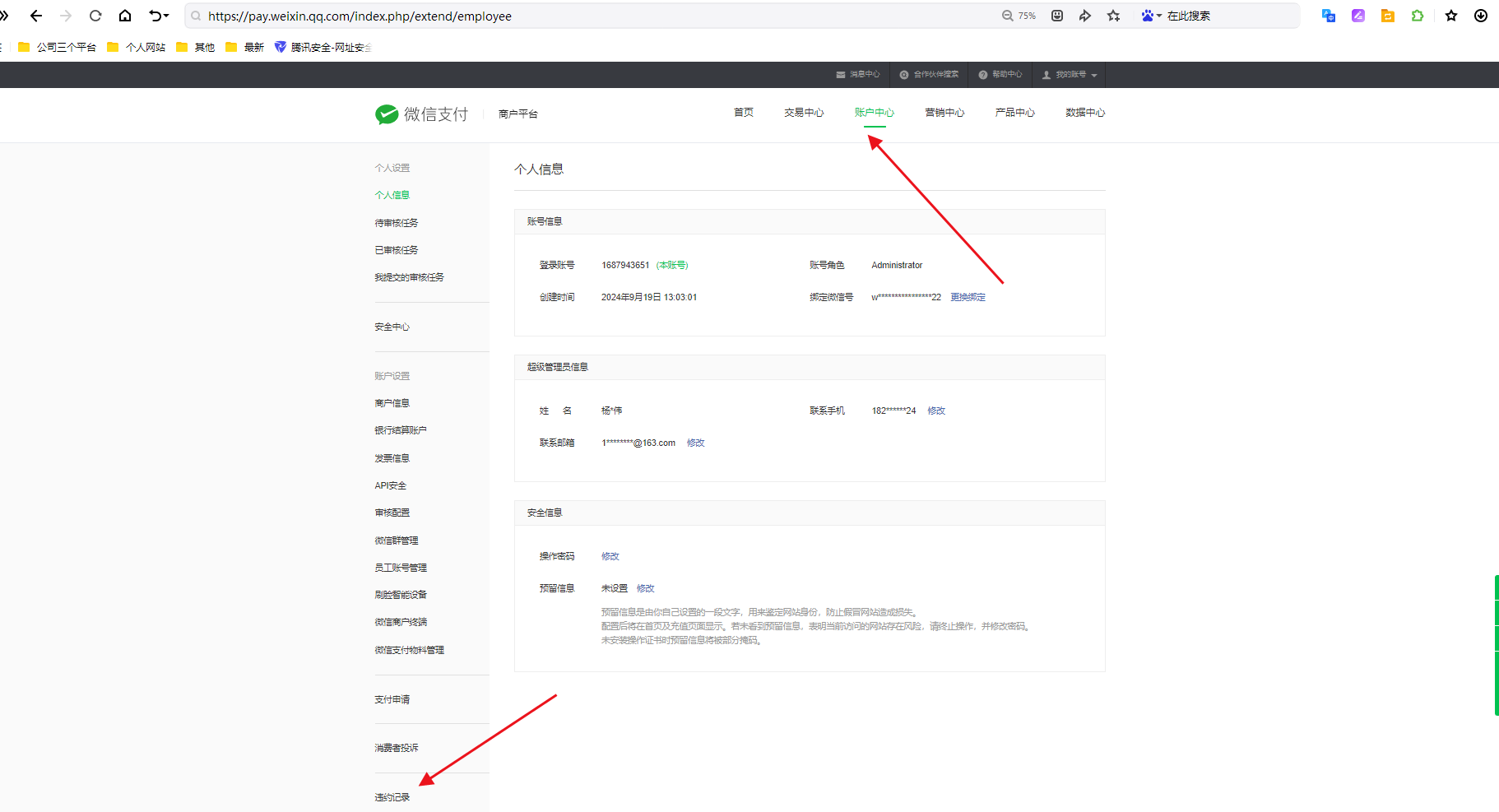
Task: Bookmark this page with the star-plus icon
Action: tap(1114, 16)
